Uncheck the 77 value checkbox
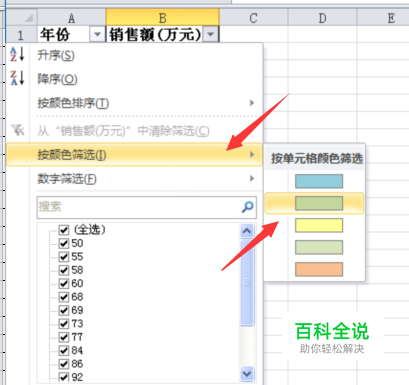This screenshot has height=385, width=409. pyautogui.click(x=64, y=337)
